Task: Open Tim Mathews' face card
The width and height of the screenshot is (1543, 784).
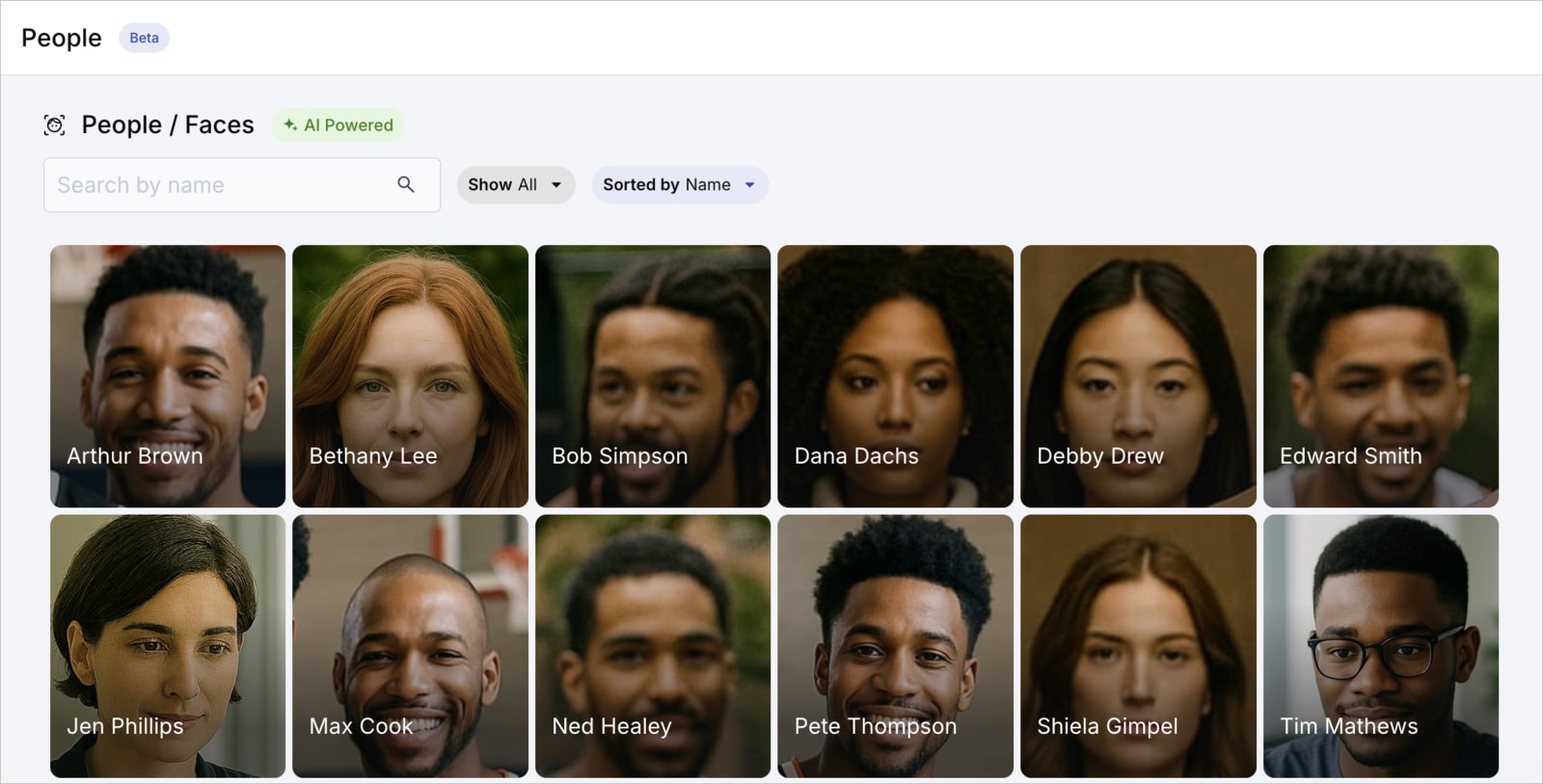Action: [1381, 646]
